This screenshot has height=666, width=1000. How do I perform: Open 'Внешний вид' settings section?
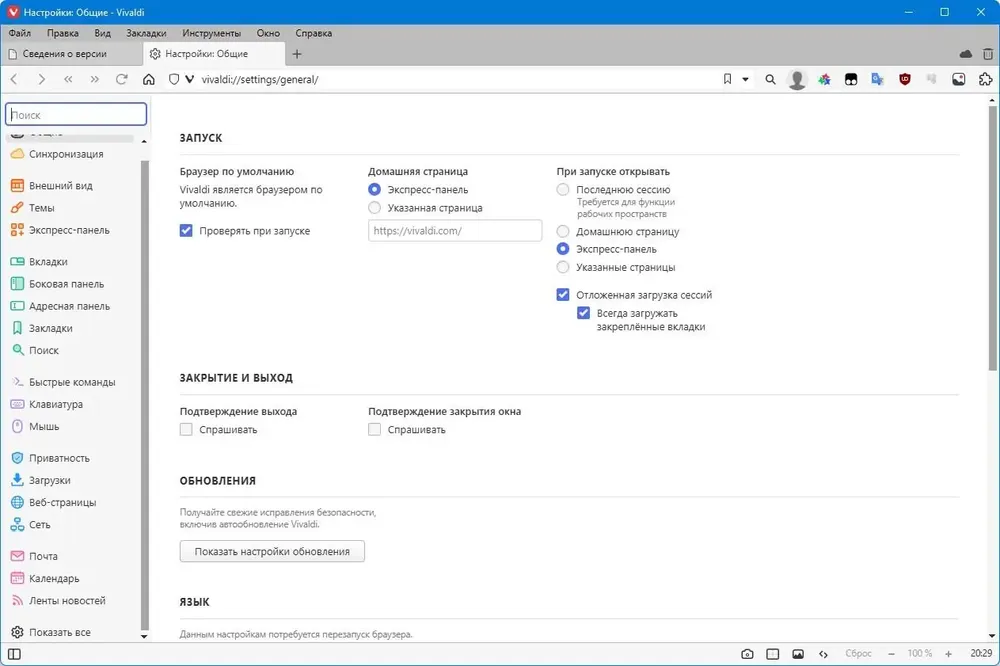pos(61,186)
